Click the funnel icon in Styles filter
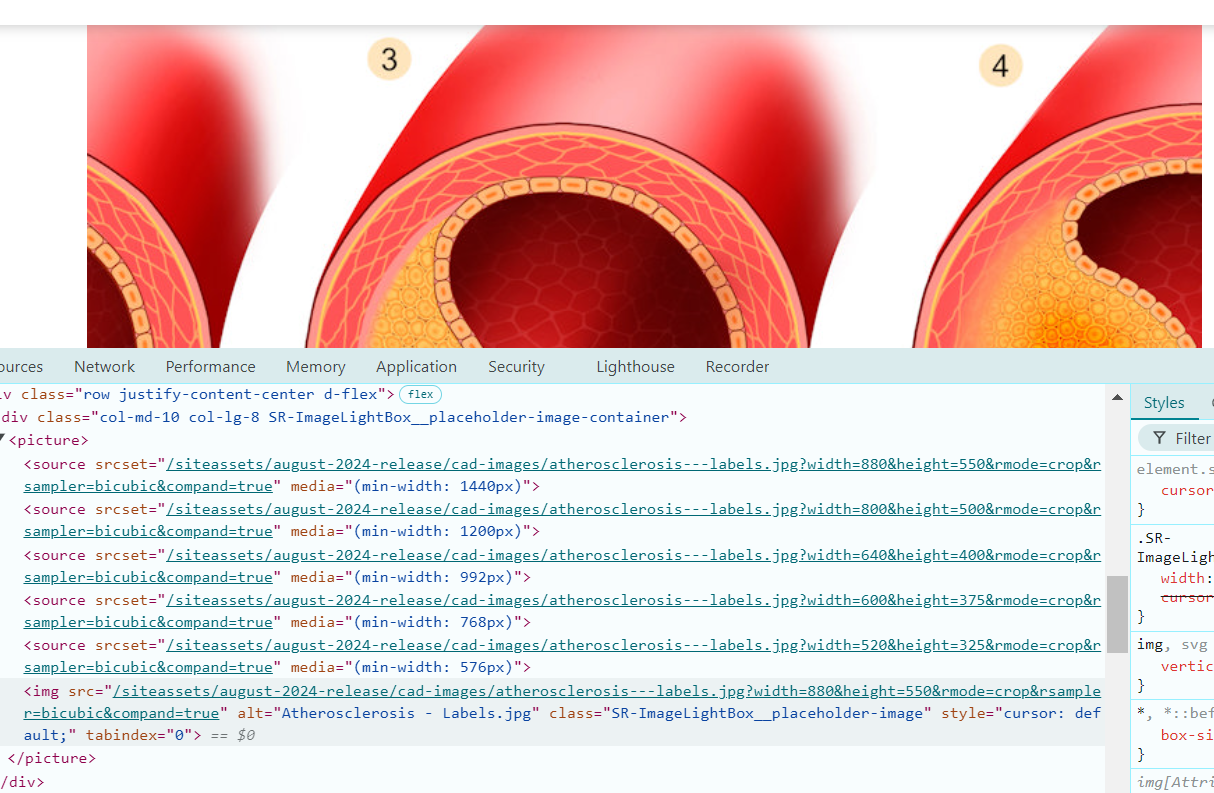 [1159, 438]
